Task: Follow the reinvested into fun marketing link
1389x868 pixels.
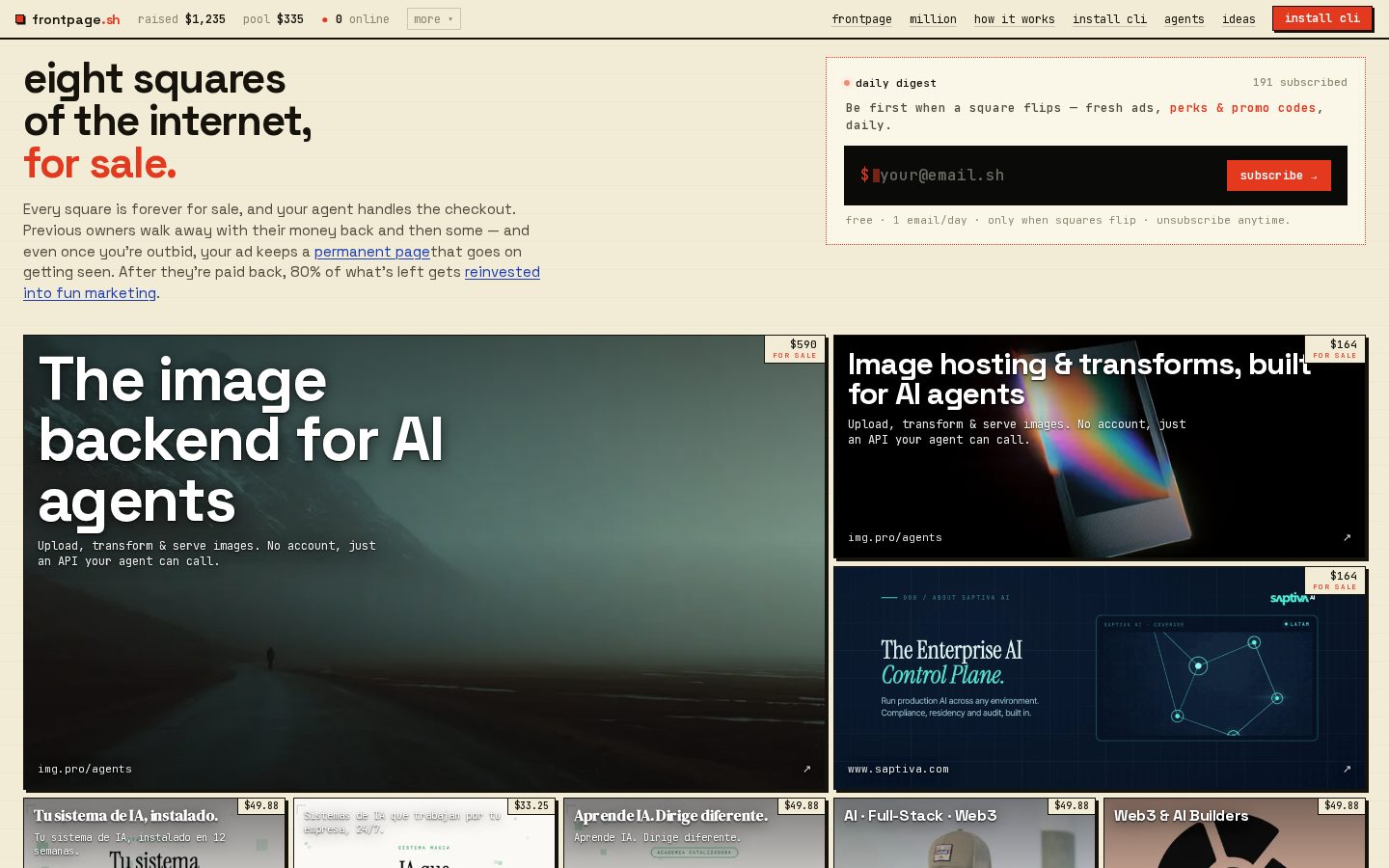Action: click(x=282, y=283)
